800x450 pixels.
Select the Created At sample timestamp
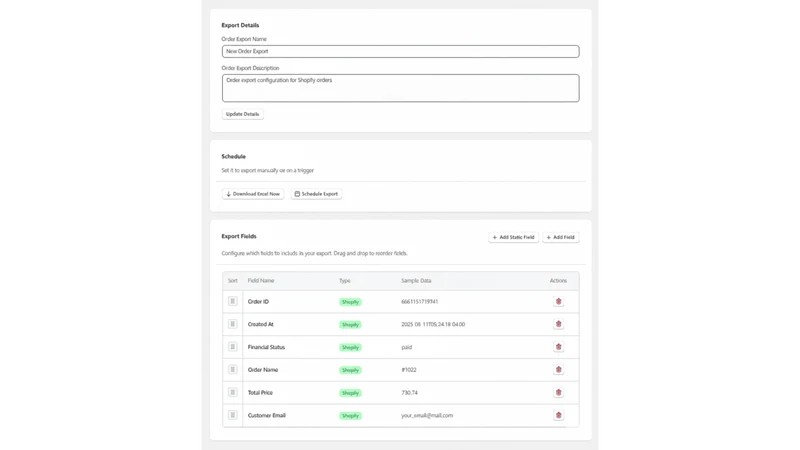tap(433, 324)
